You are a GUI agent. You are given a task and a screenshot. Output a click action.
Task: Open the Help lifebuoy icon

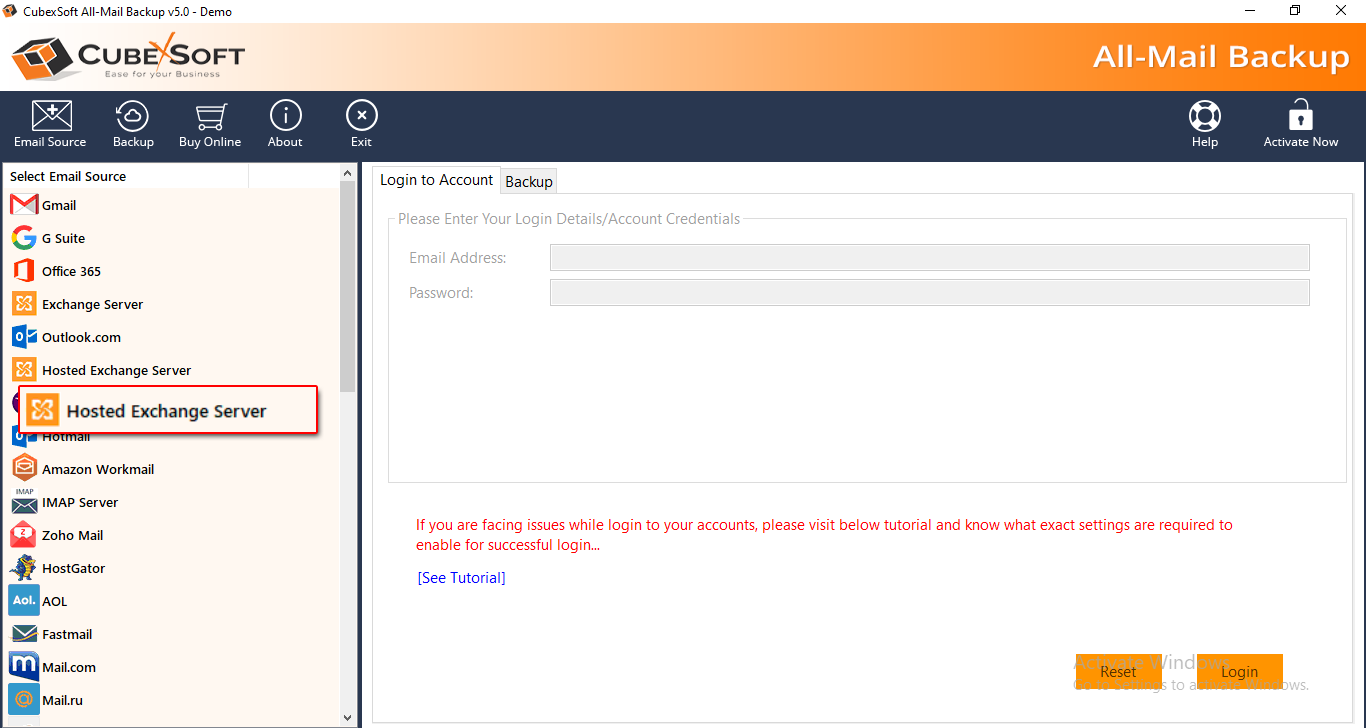tap(1205, 116)
